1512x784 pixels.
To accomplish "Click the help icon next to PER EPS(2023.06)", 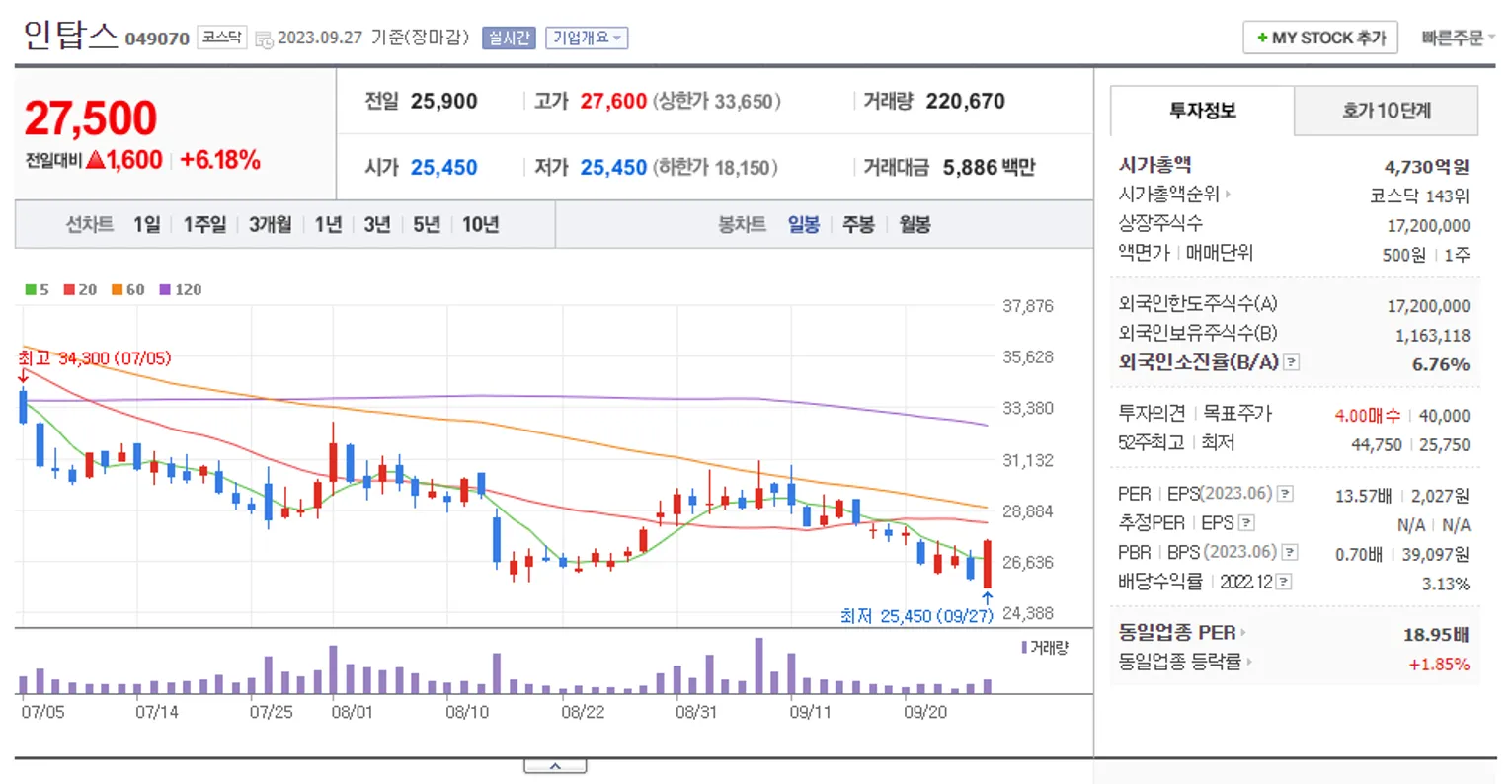I will (x=1285, y=493).
